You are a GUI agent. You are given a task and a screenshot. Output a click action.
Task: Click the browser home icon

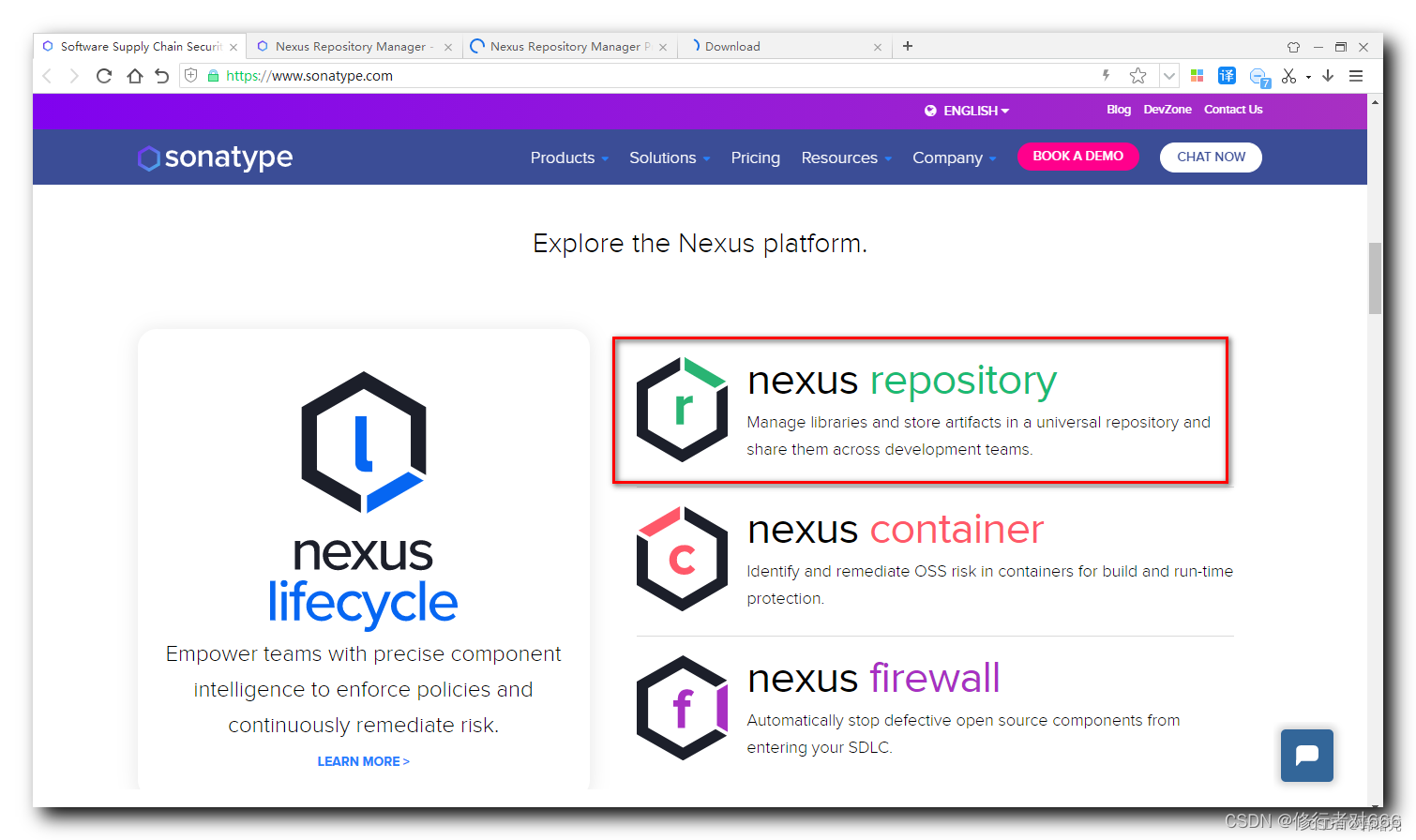pyautogui.click(x=132, y=76)
